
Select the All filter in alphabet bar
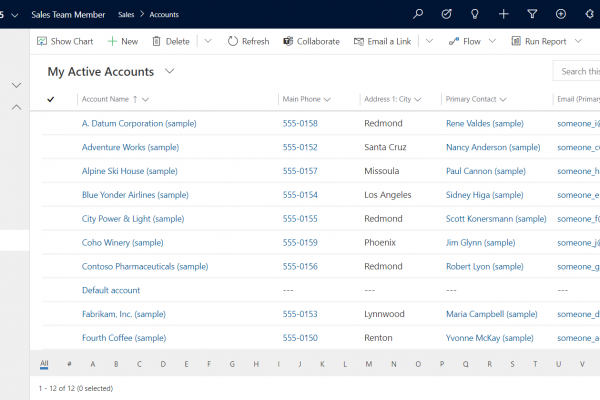(44, 364)
